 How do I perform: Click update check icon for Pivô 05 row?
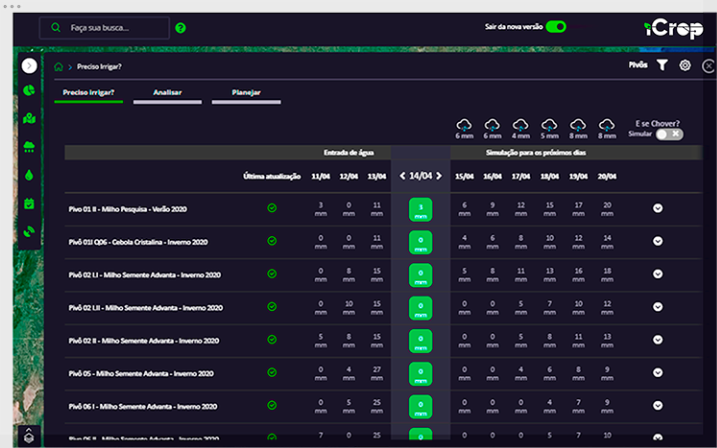coord(272,373)
